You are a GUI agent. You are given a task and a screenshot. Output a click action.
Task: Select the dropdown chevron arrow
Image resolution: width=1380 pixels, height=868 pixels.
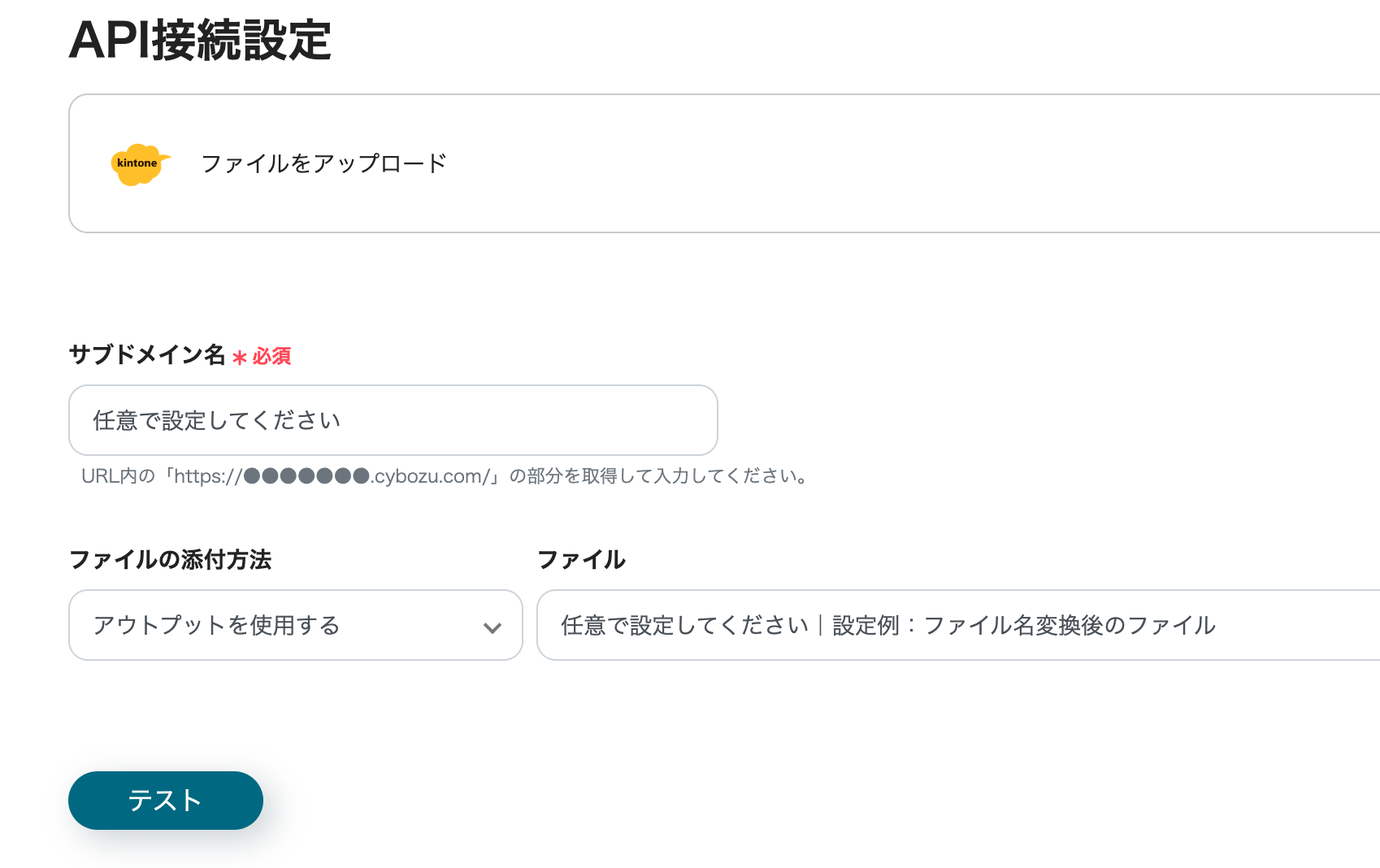pos(491,627)
